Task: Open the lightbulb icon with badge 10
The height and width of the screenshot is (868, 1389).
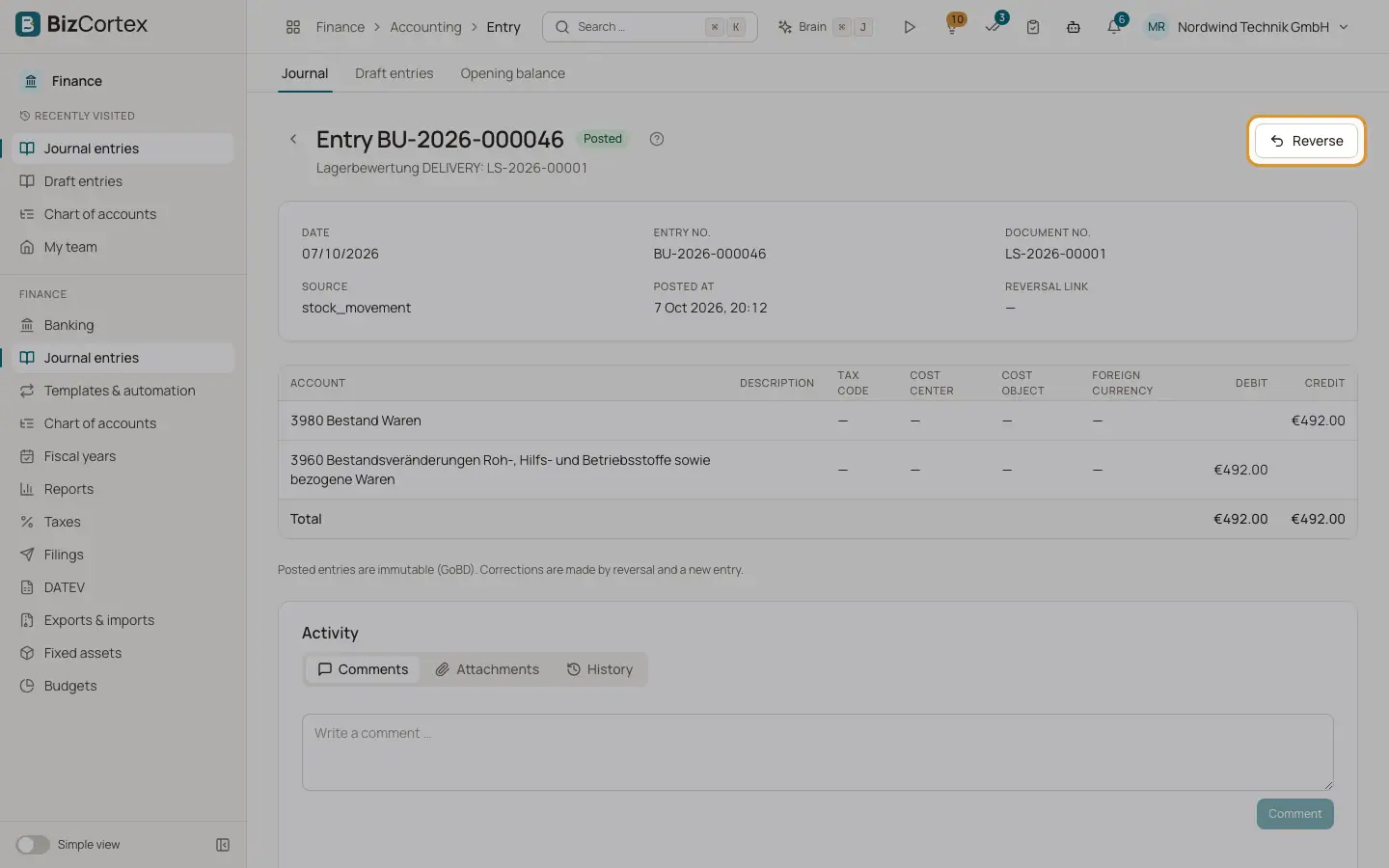Action: (952, 26)
